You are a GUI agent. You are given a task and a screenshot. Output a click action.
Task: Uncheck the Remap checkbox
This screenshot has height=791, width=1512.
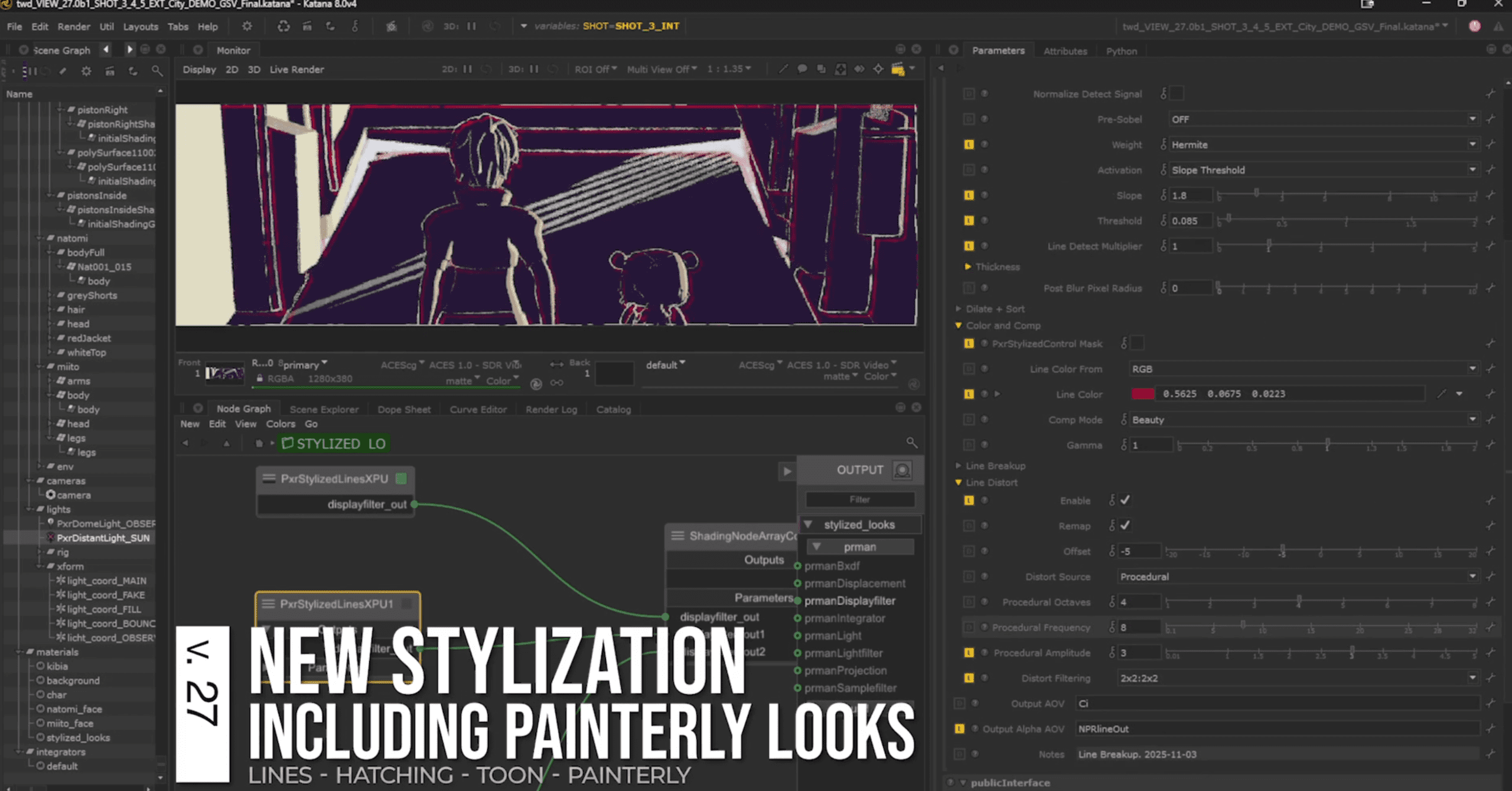pos(1125,525)
